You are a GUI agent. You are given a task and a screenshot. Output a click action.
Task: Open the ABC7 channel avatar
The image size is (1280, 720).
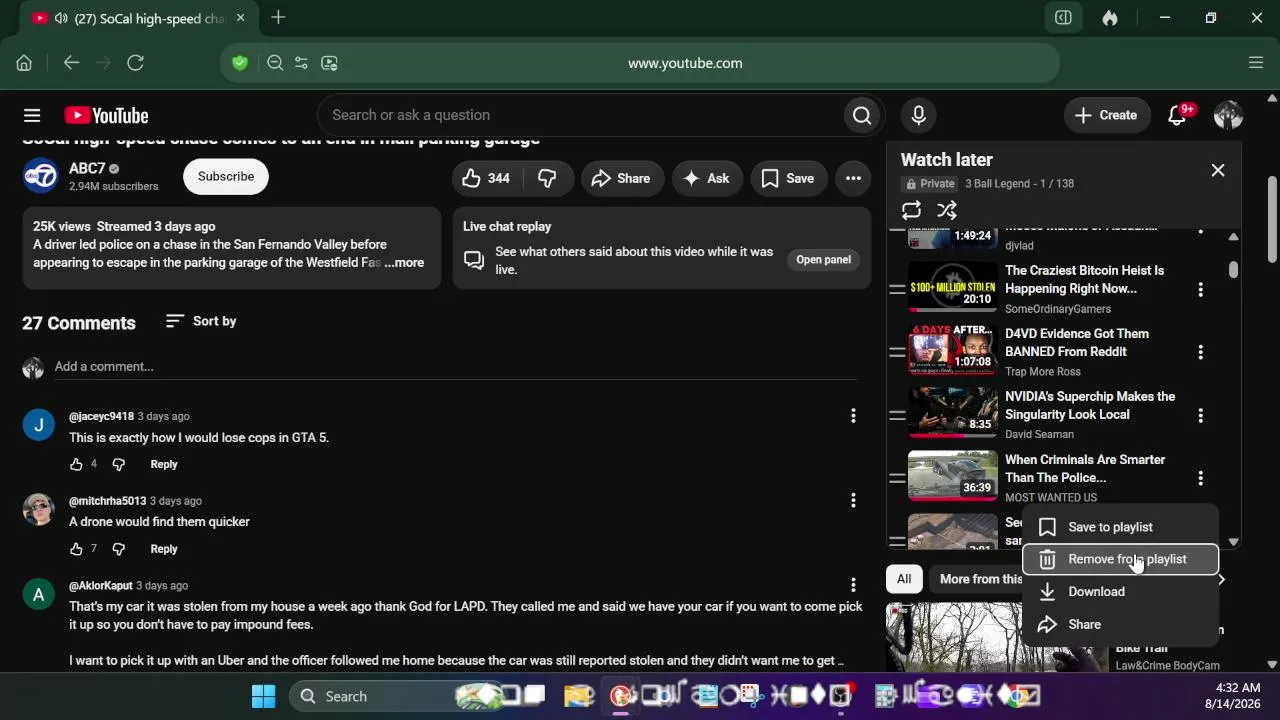41,176
